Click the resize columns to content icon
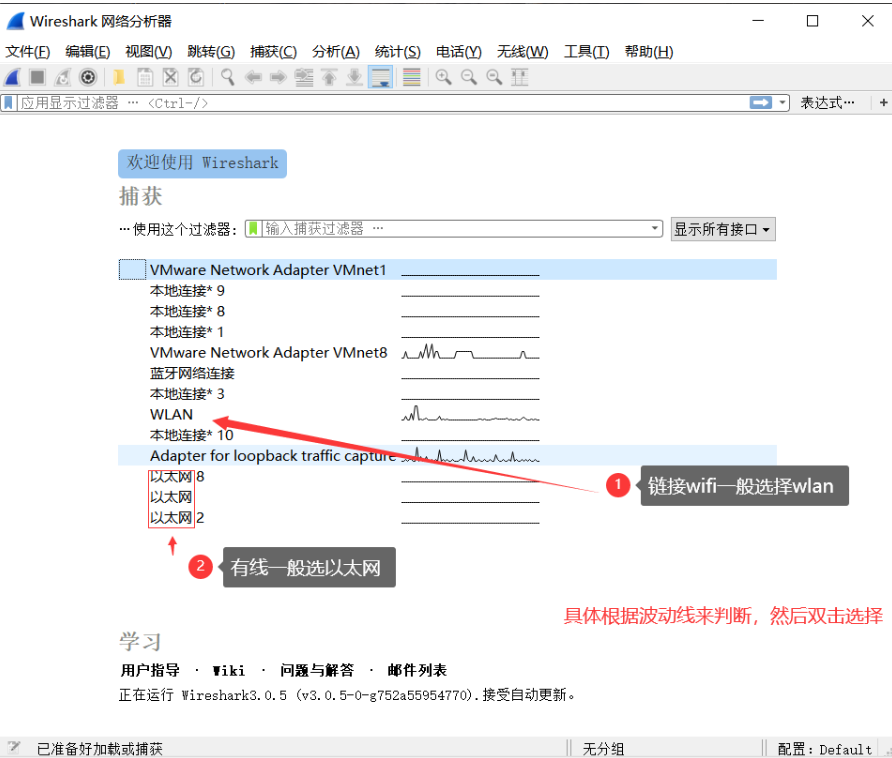The width and height of the screenshot is (892, 758). pos(519,77)
